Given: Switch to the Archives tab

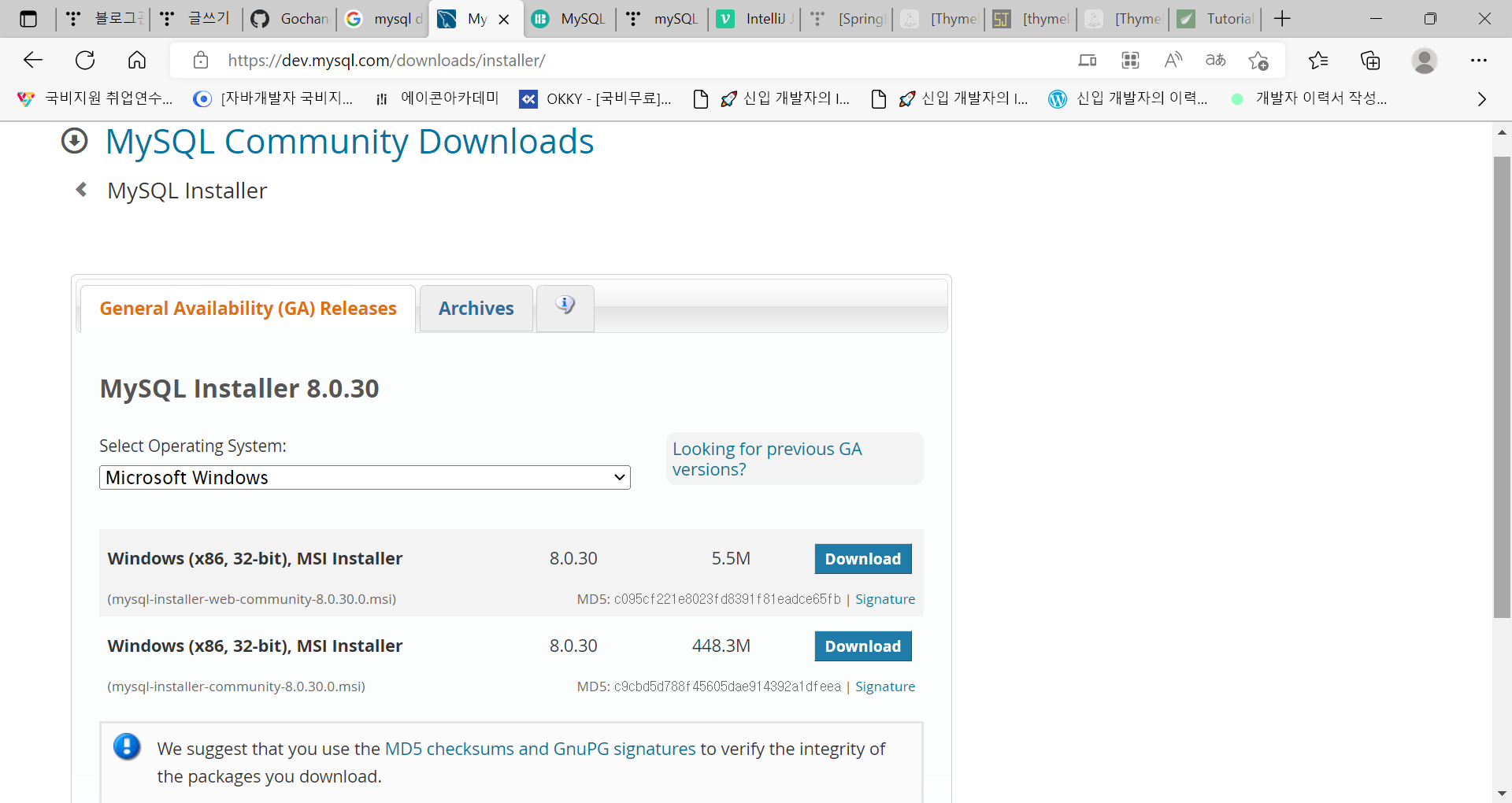Looking at the screenshot, I should click(x=476, y=309).
